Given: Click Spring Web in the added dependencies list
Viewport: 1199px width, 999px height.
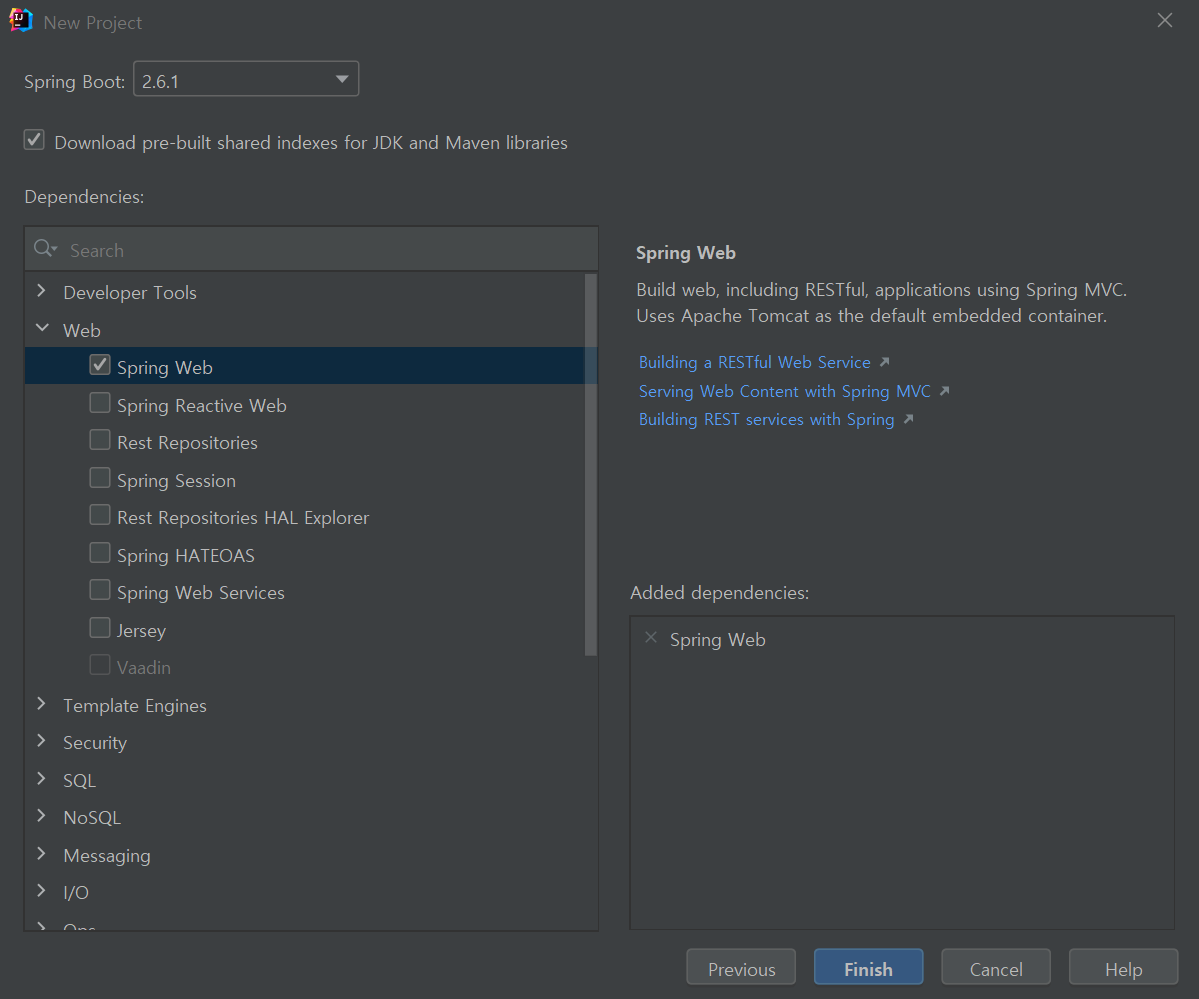Looking at the screenshot, I should [x=717, y=639].
